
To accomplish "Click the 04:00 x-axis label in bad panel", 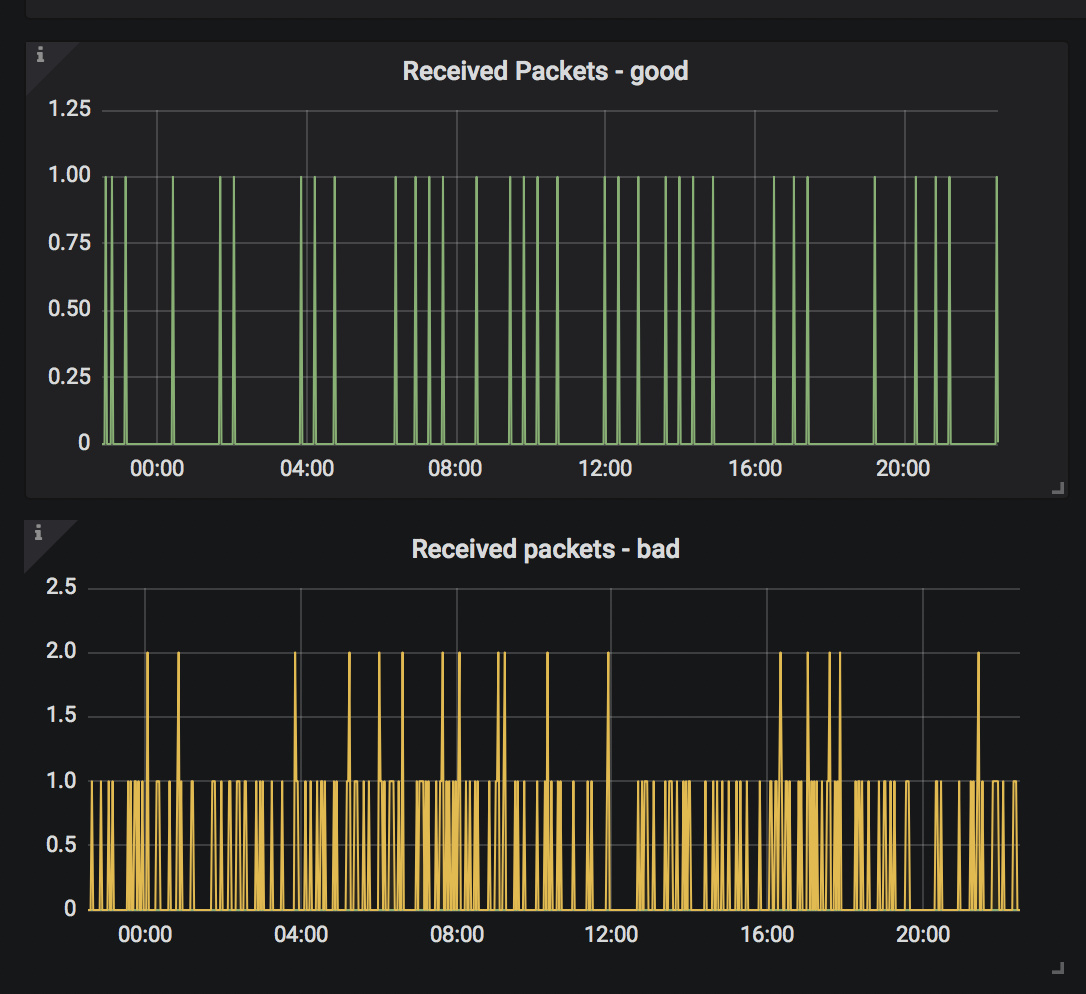I will [x=300, y=935].
